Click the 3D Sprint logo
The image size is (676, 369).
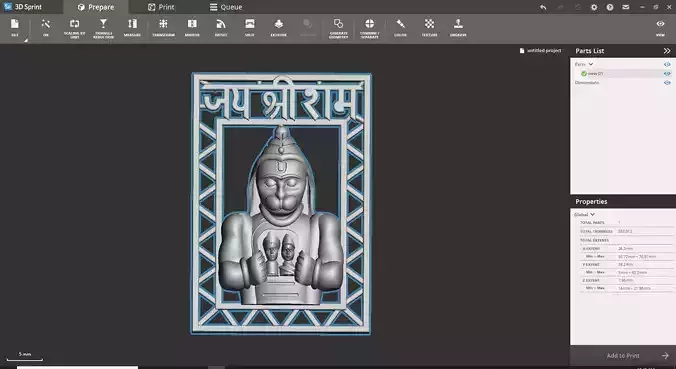(x=7, y=6)
